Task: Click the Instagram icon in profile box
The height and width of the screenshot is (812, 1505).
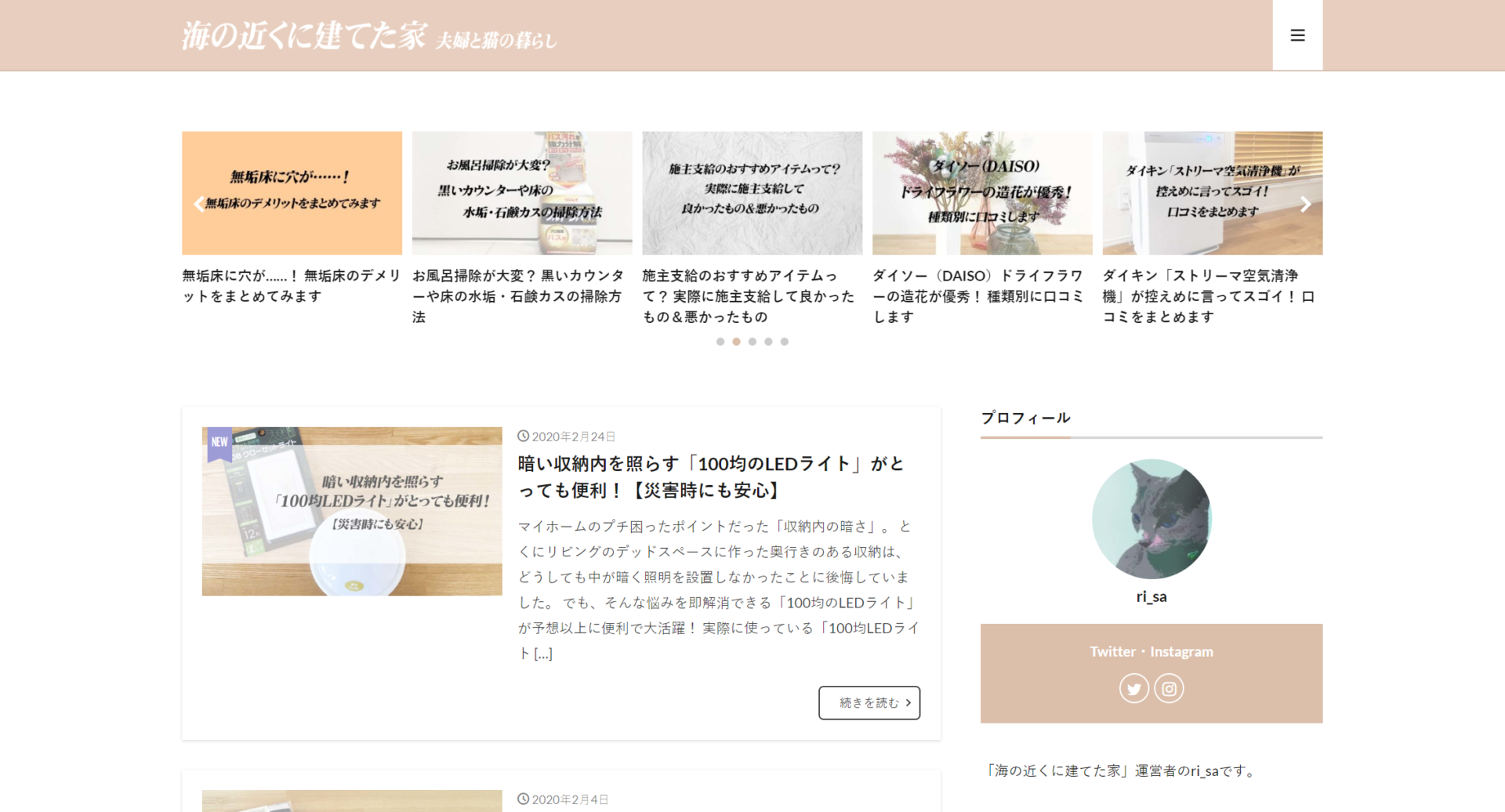Action: pyautogui.click(x=1169, y=689)
